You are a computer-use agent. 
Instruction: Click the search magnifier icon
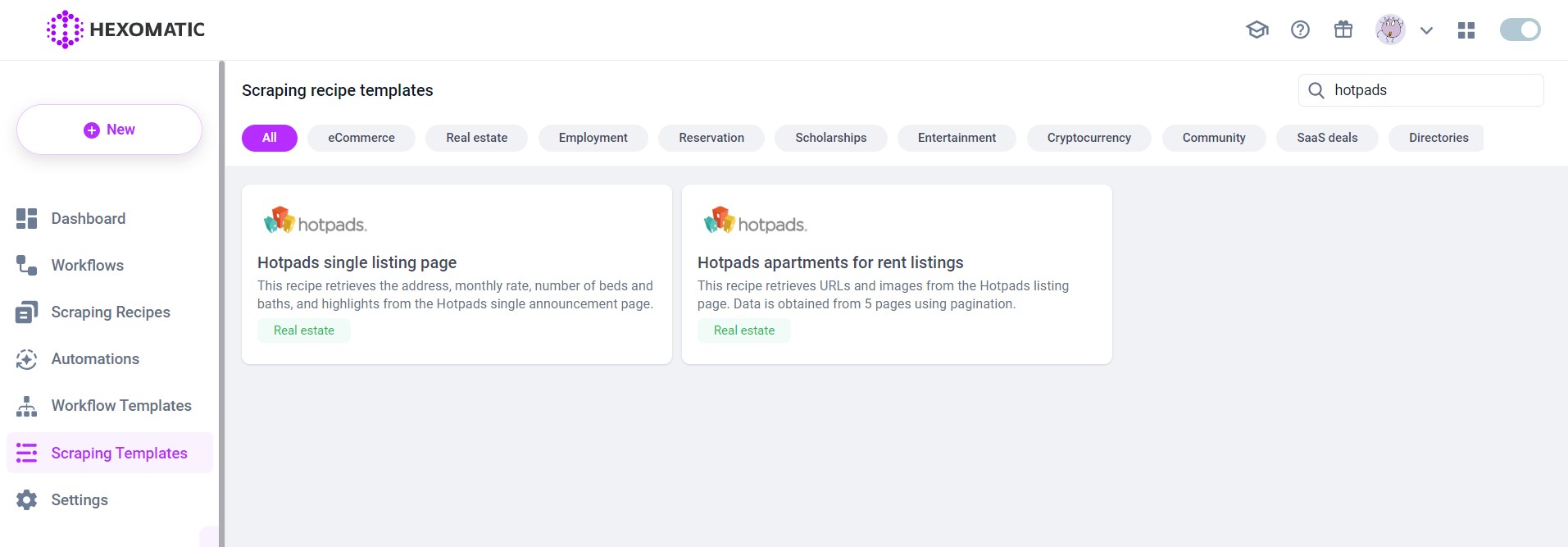(1316, 90)
